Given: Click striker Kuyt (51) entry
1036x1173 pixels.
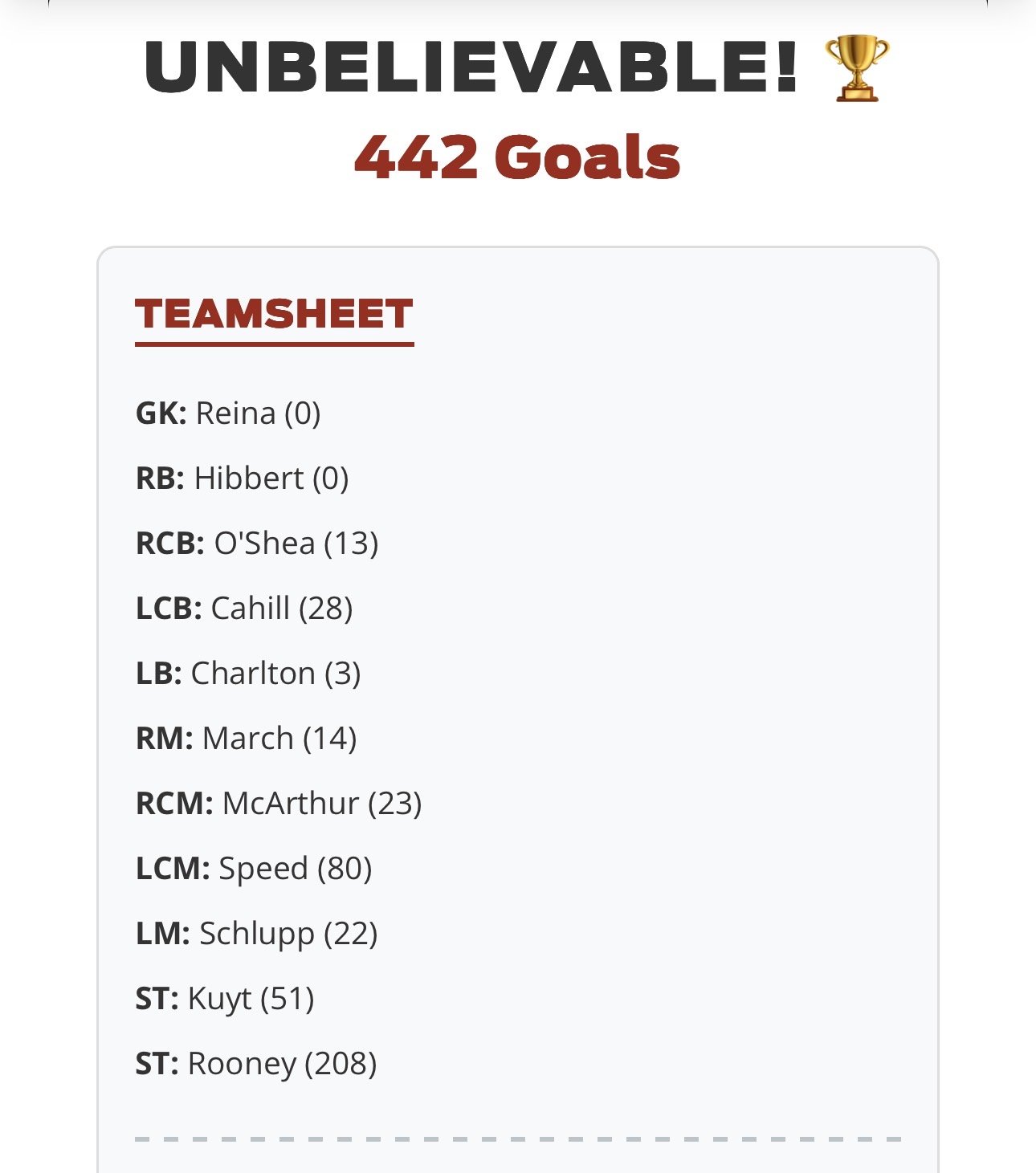Looking at the screenshot, I should pos(225,999).
